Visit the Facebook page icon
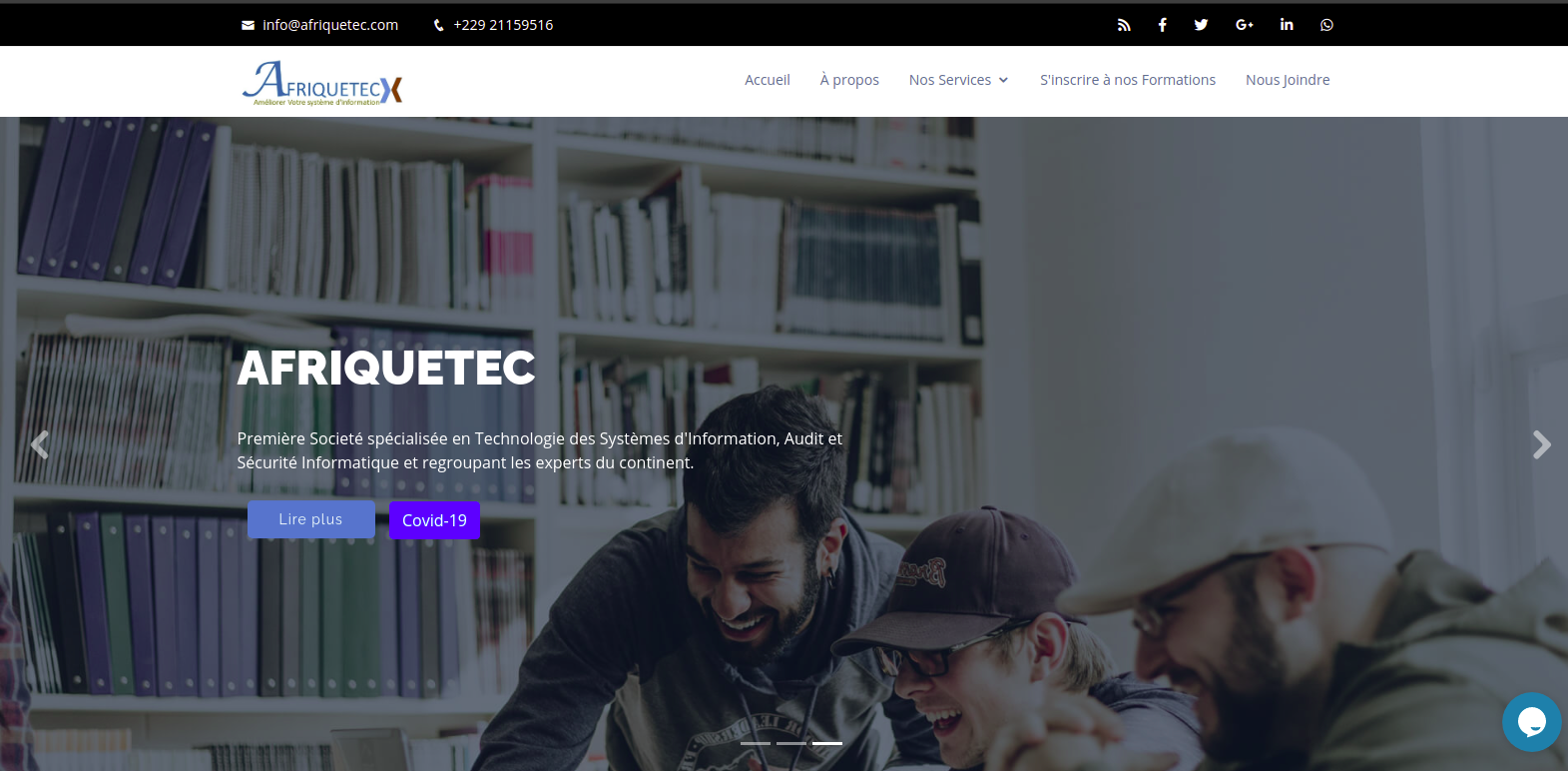This screenshot has height=772, width=1568. click(1162, 25)
